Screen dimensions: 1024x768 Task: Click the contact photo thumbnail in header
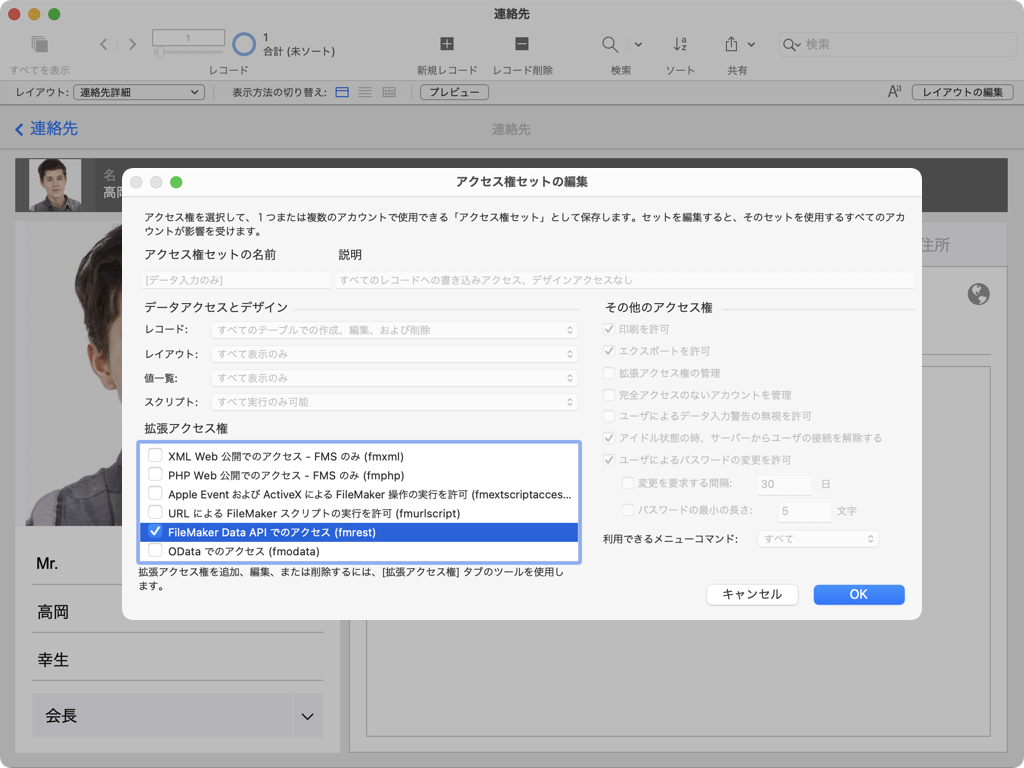point(56,185)
